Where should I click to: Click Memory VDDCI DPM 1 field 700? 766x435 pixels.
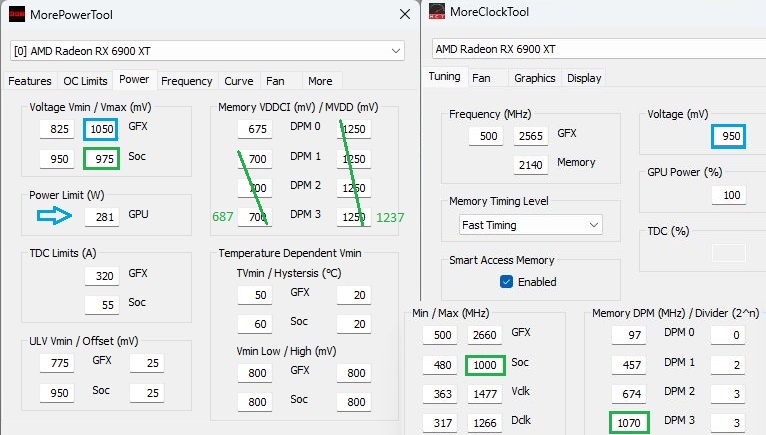(255, 159)
